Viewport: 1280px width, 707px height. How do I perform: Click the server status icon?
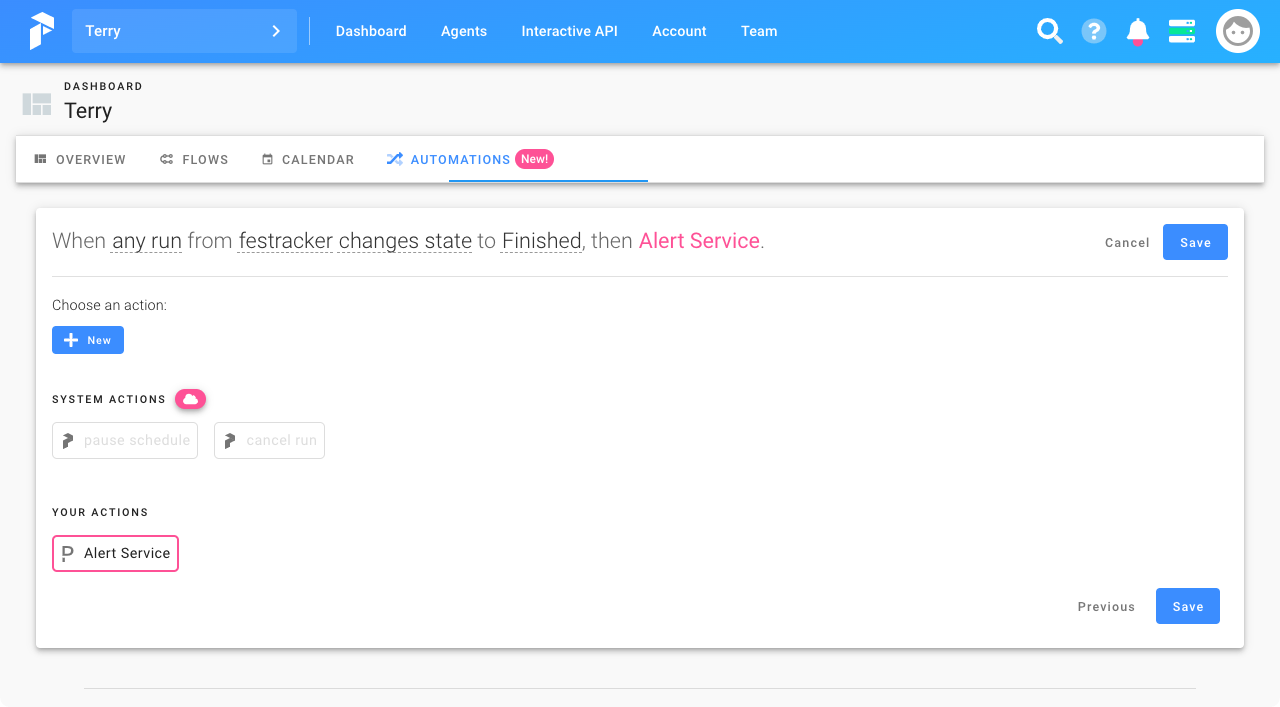(x=1182, y=31)
